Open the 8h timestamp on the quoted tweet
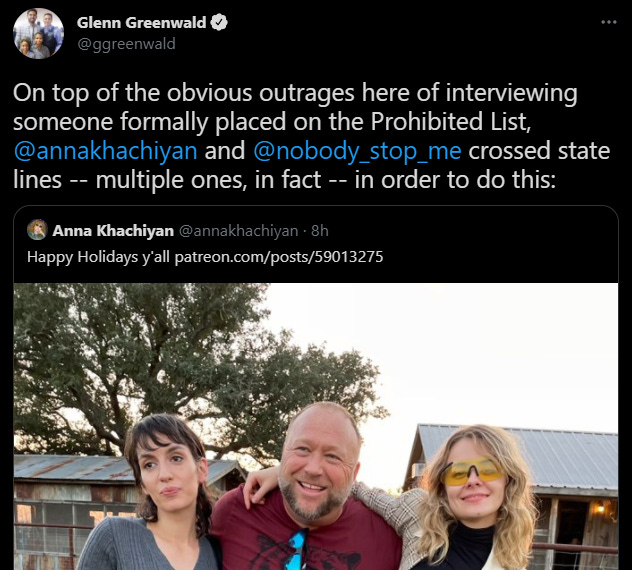 (x=320, y=231)
